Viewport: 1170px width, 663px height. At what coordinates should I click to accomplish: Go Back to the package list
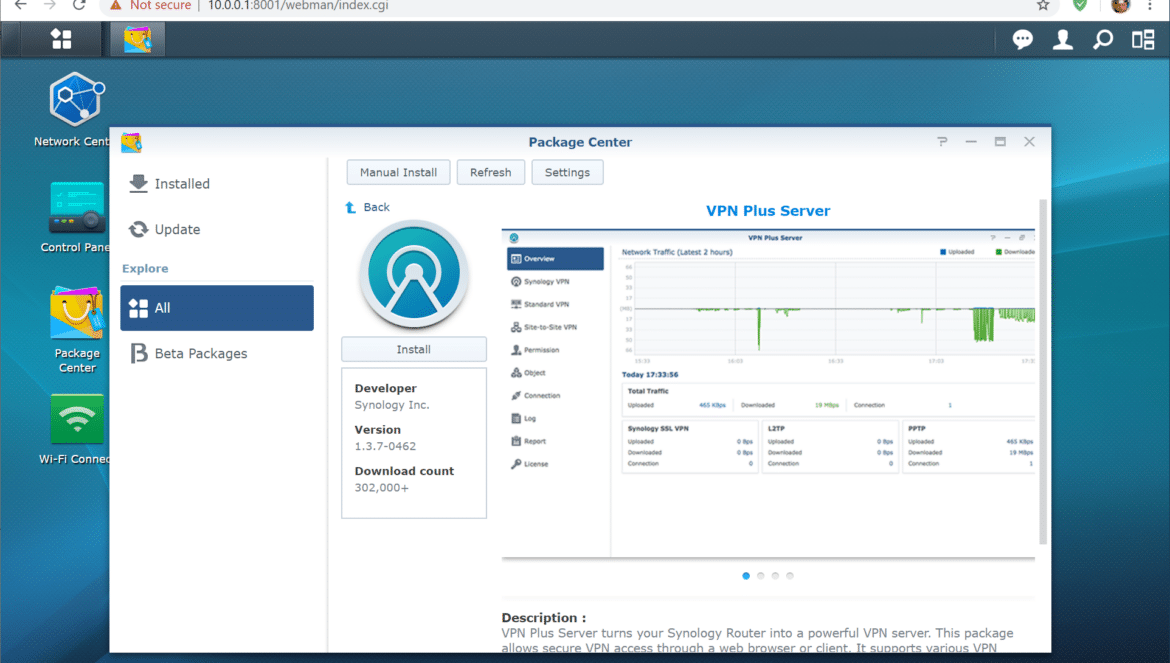pyautogui.click(x=367, y=207)
